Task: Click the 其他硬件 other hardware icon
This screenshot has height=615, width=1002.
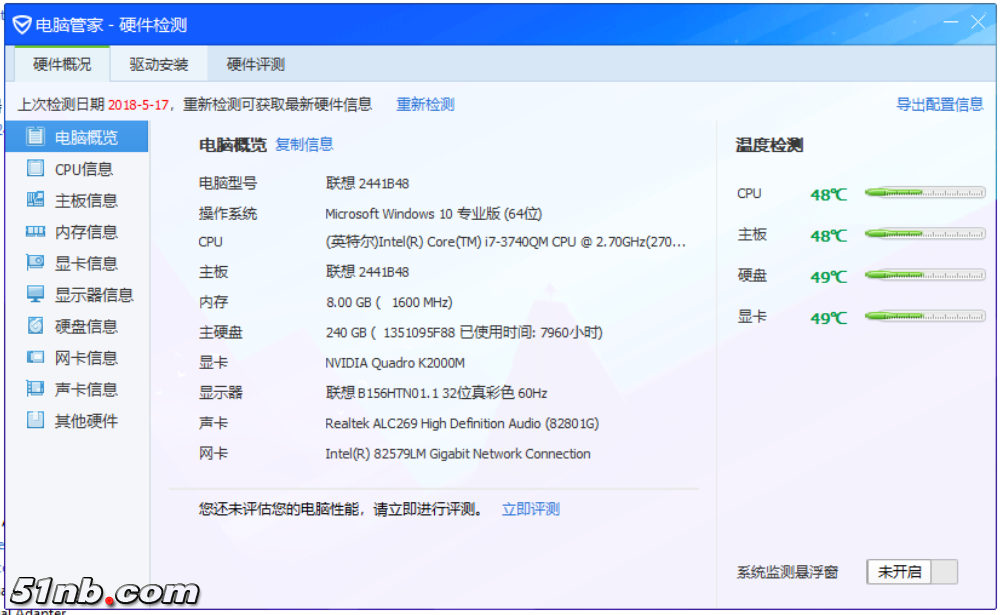Action: [36, 421]
